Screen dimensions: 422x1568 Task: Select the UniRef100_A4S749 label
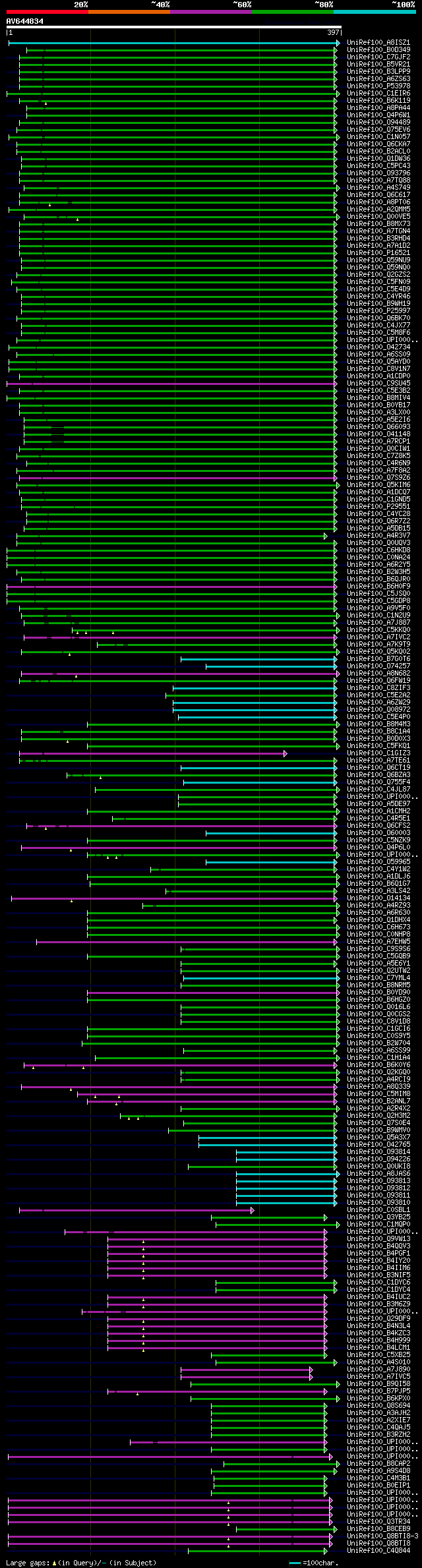tap(378, 188)
